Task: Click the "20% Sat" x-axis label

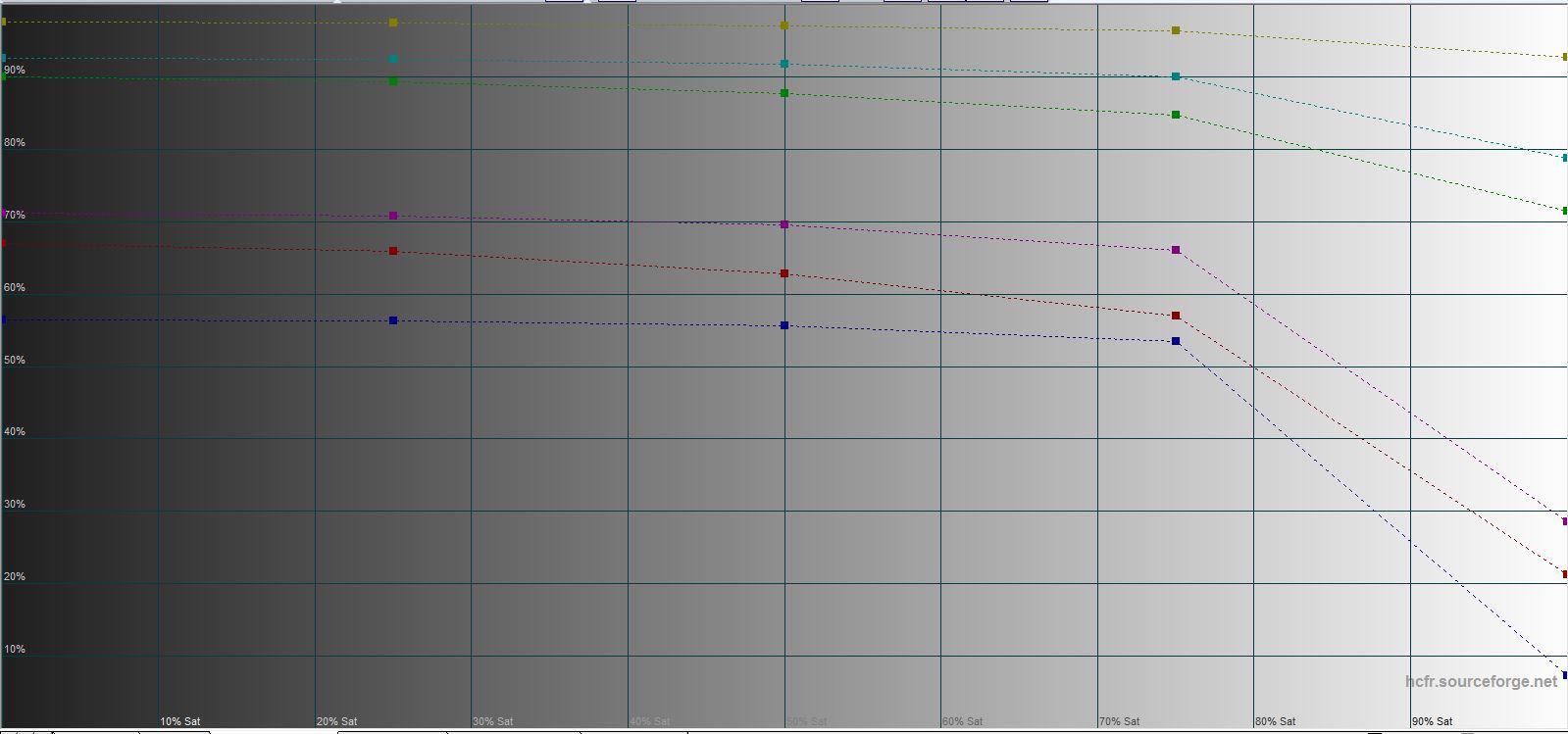Action: (x=336, y=721)
